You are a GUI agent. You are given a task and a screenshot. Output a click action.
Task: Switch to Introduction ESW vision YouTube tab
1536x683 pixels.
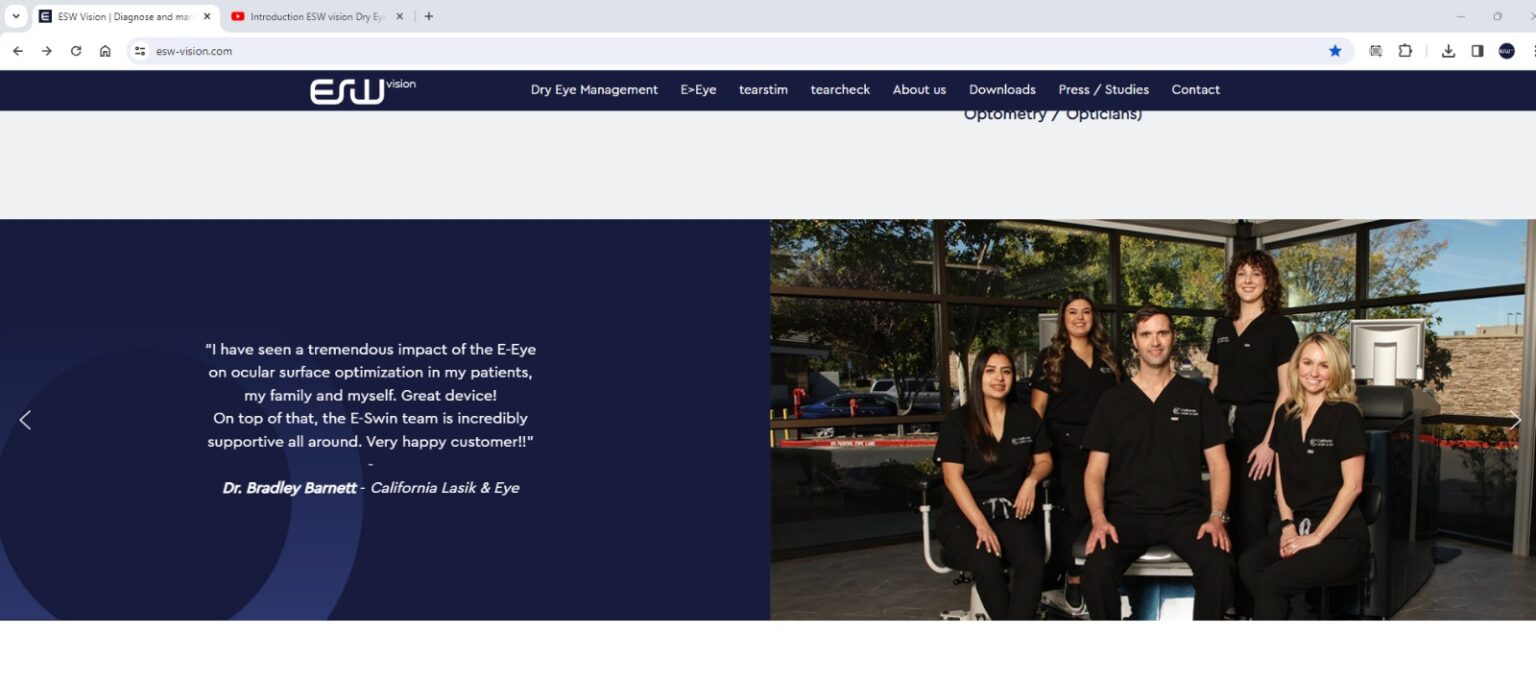point(318,17)
